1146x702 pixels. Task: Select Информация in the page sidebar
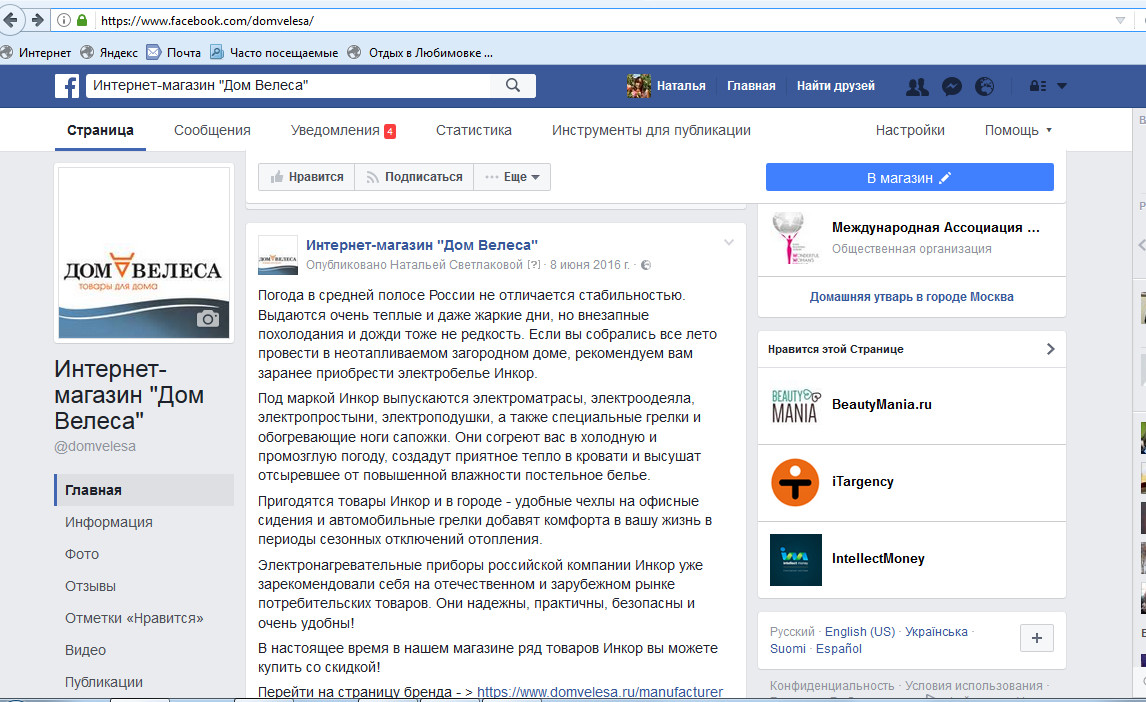(109, 522)
